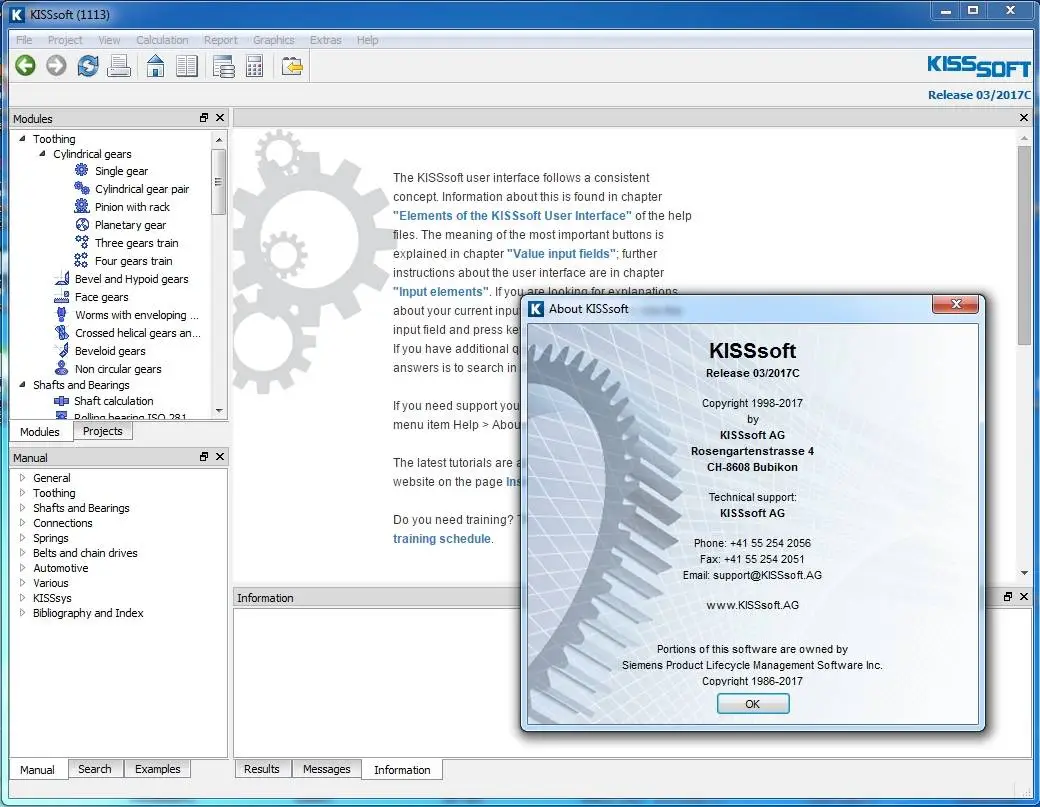The image size is (1040, 807).
Task: Collapse Shafts and Bearings in Modules
Action: click(23, 385)
